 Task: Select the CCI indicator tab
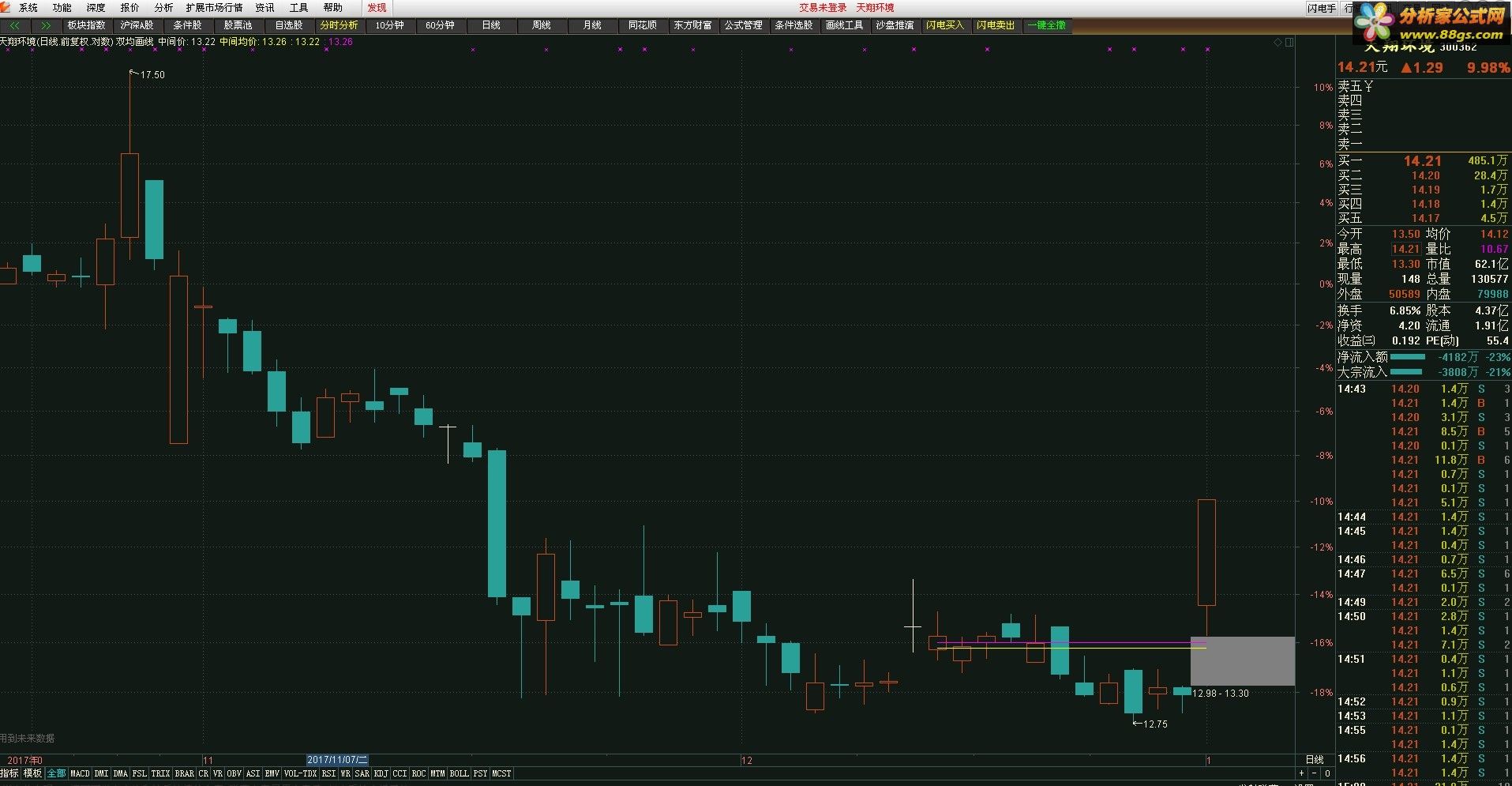(400, 773)
